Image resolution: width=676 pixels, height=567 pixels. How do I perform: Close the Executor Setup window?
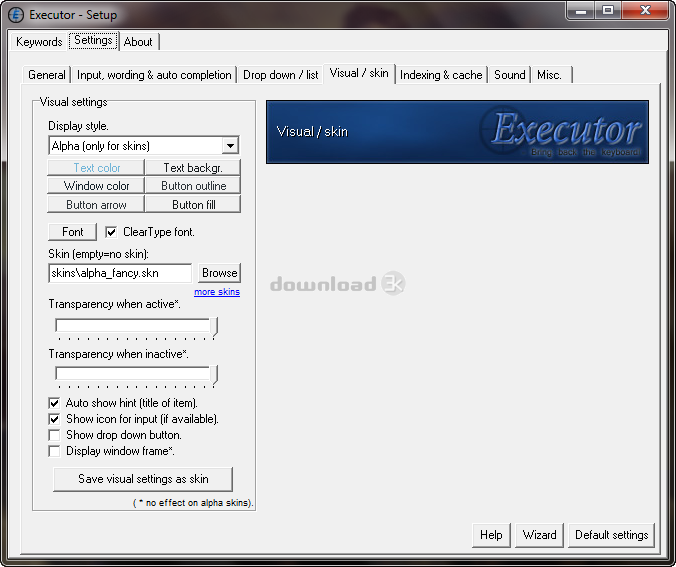coord(645,10)
